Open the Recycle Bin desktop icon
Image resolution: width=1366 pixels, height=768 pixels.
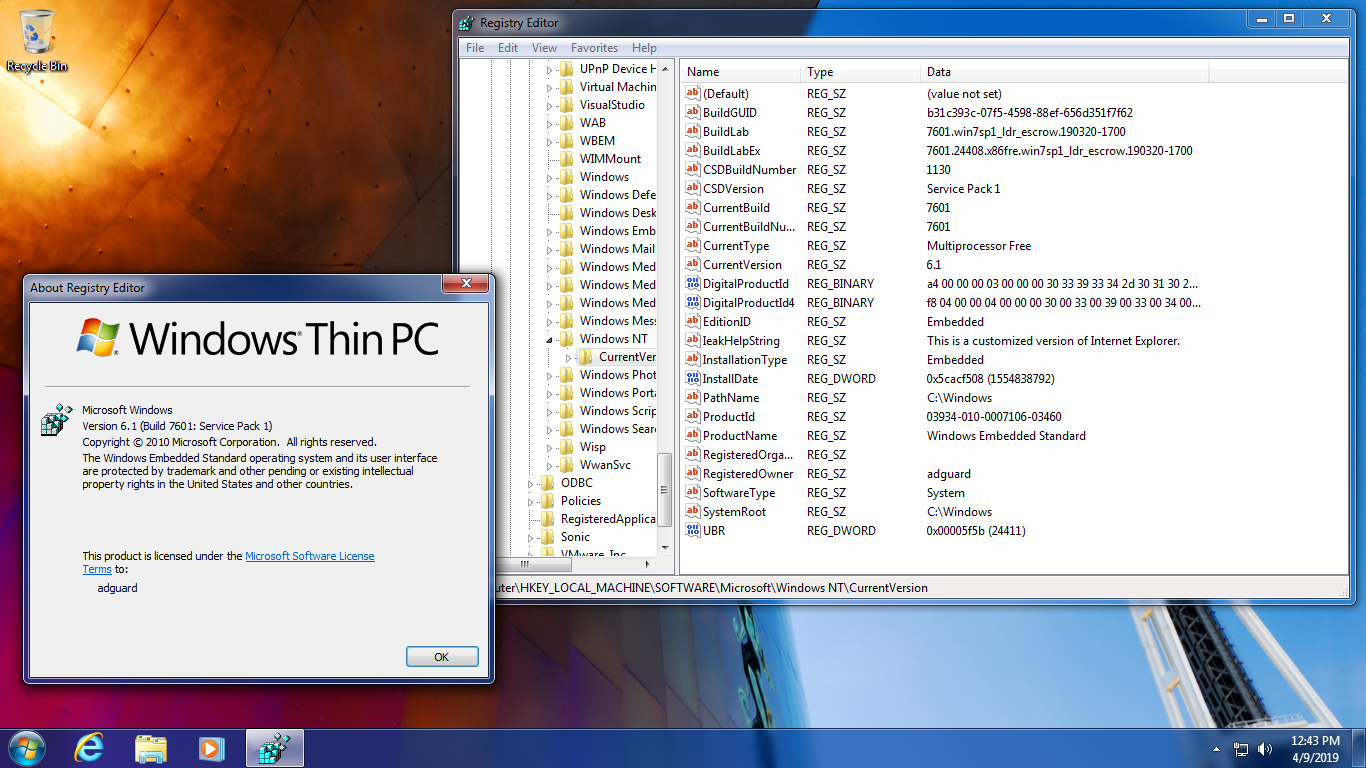37,40
